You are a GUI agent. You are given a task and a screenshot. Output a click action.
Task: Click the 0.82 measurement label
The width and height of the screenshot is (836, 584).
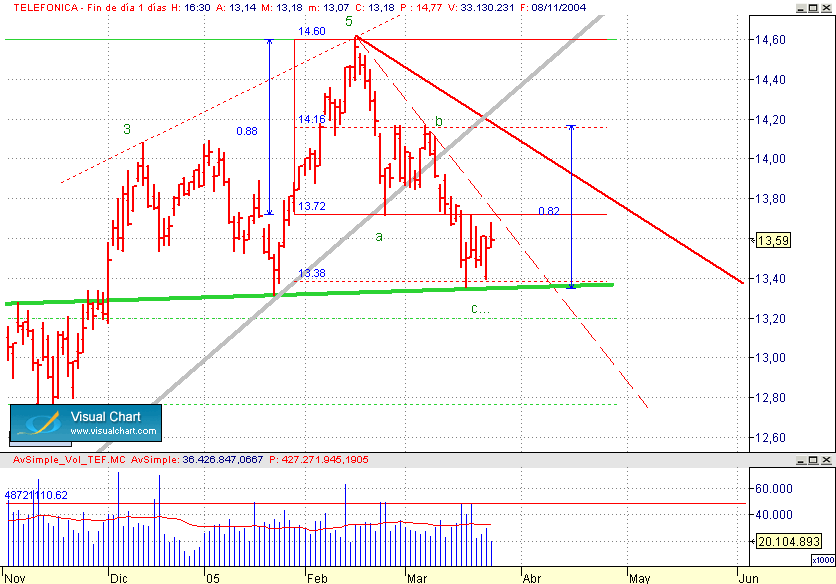coord(549,211)
